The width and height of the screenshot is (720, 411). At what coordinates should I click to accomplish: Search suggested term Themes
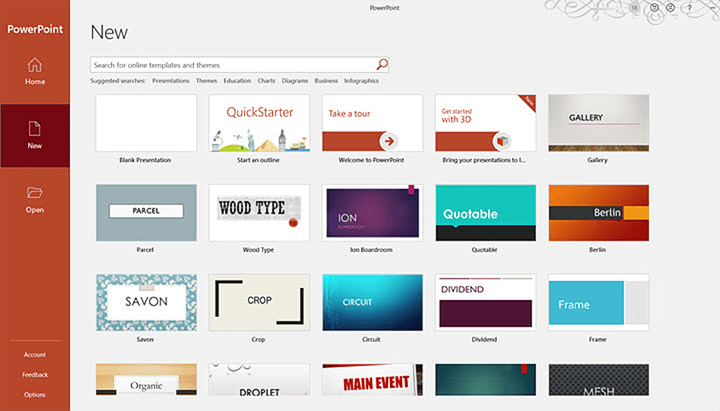(206, 81)
